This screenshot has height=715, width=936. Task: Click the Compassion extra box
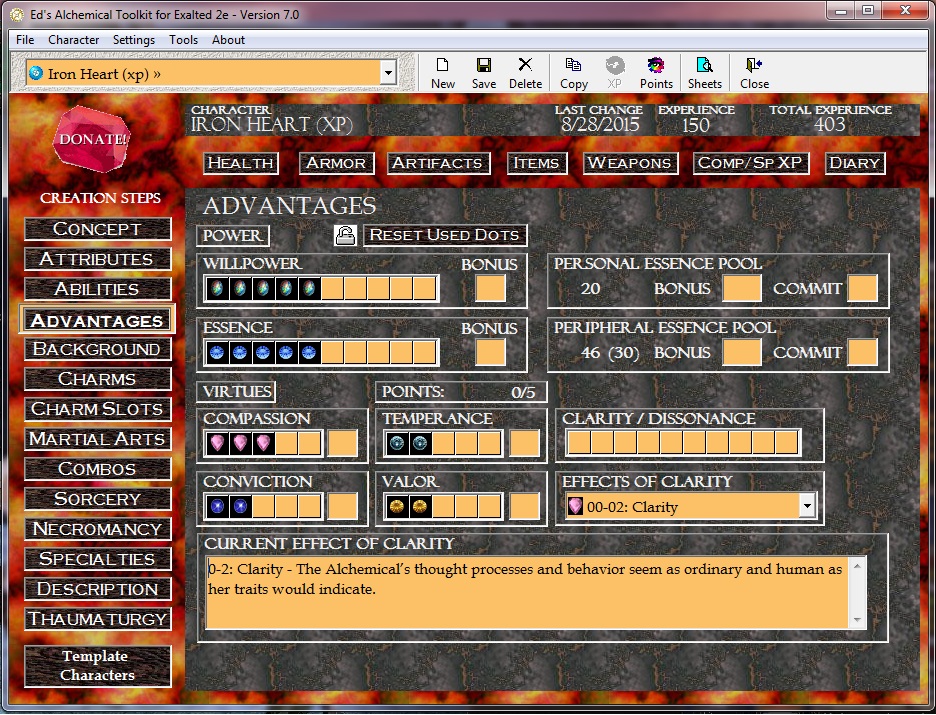[x=343, y=443]
